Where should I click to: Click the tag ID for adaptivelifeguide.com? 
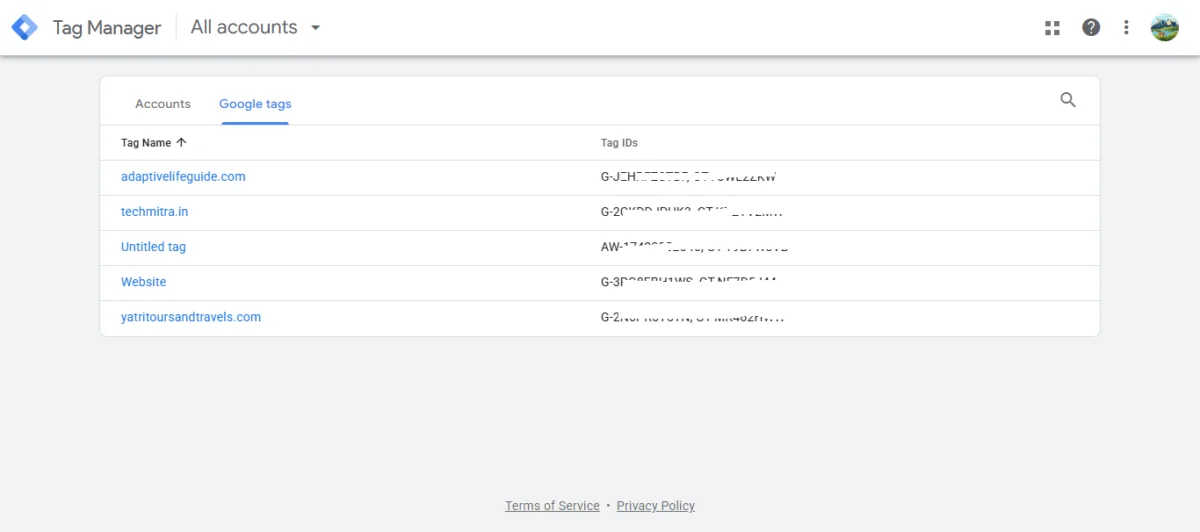(x=689, y=177)
